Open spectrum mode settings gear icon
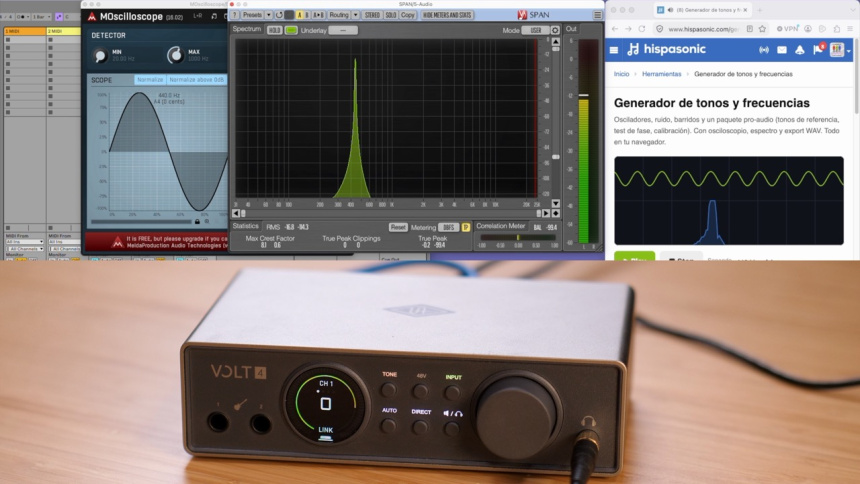 pyautogui.click(x=555, y=30)
